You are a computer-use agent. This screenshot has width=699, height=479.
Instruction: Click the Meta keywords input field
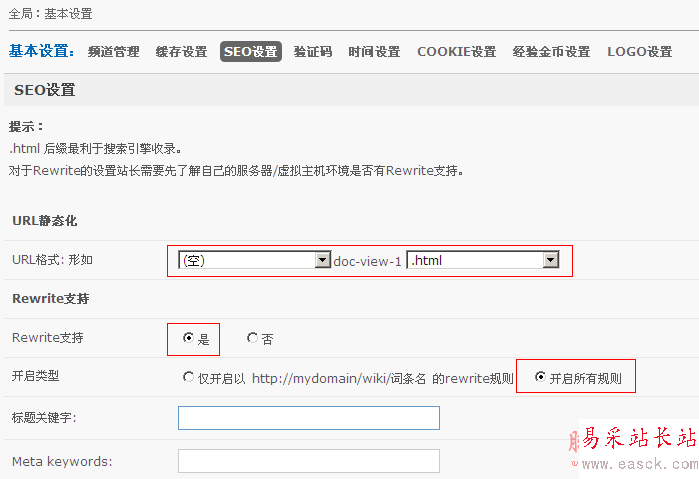point(309,461)
